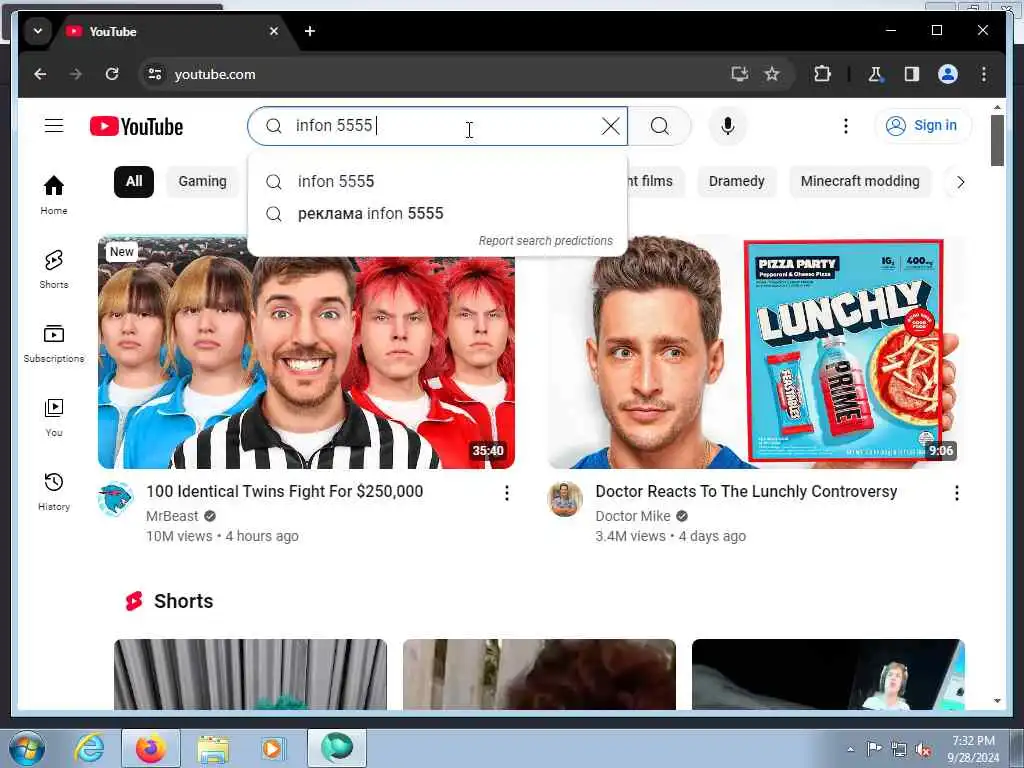Select the Minecraft modding filter chip
The width and height of the screenshot is (1024, 768).
pyautogui.click(x=859, y=182)
